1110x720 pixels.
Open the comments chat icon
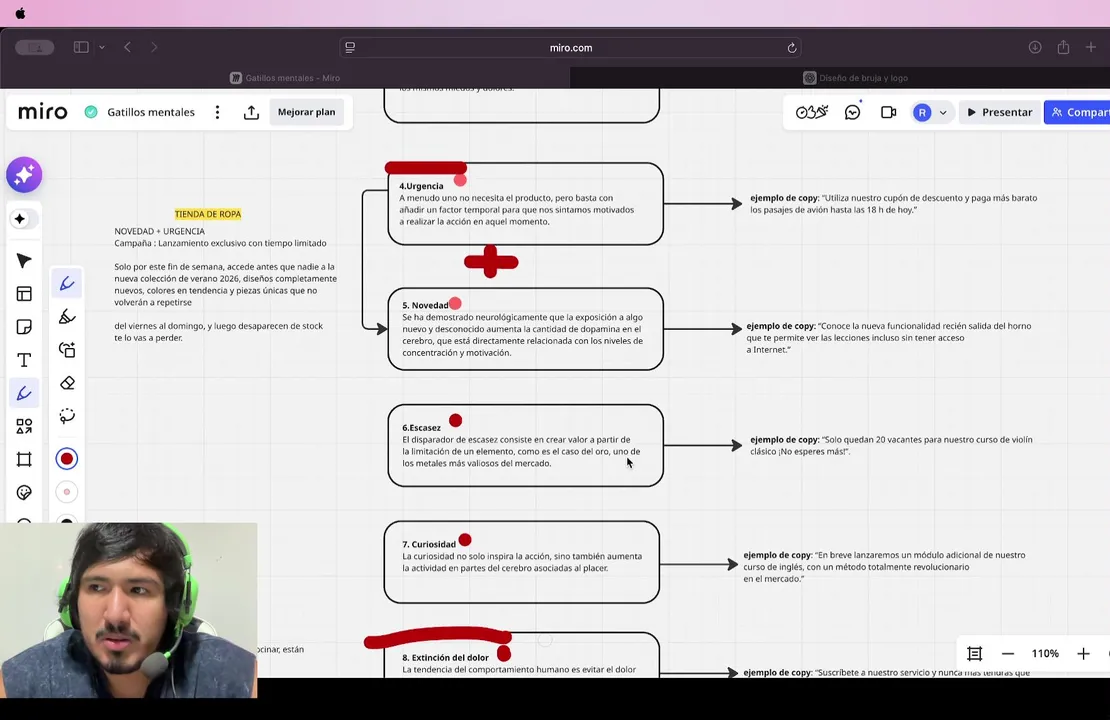(852, 113)
